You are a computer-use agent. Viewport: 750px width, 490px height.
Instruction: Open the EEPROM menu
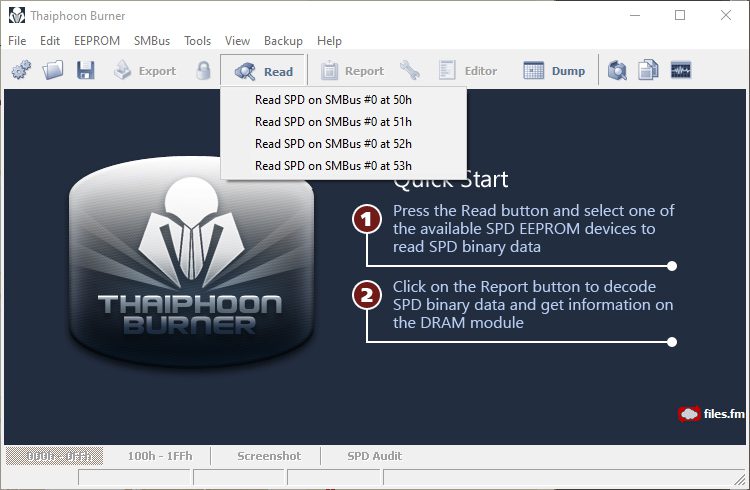[x=97, y=41]
